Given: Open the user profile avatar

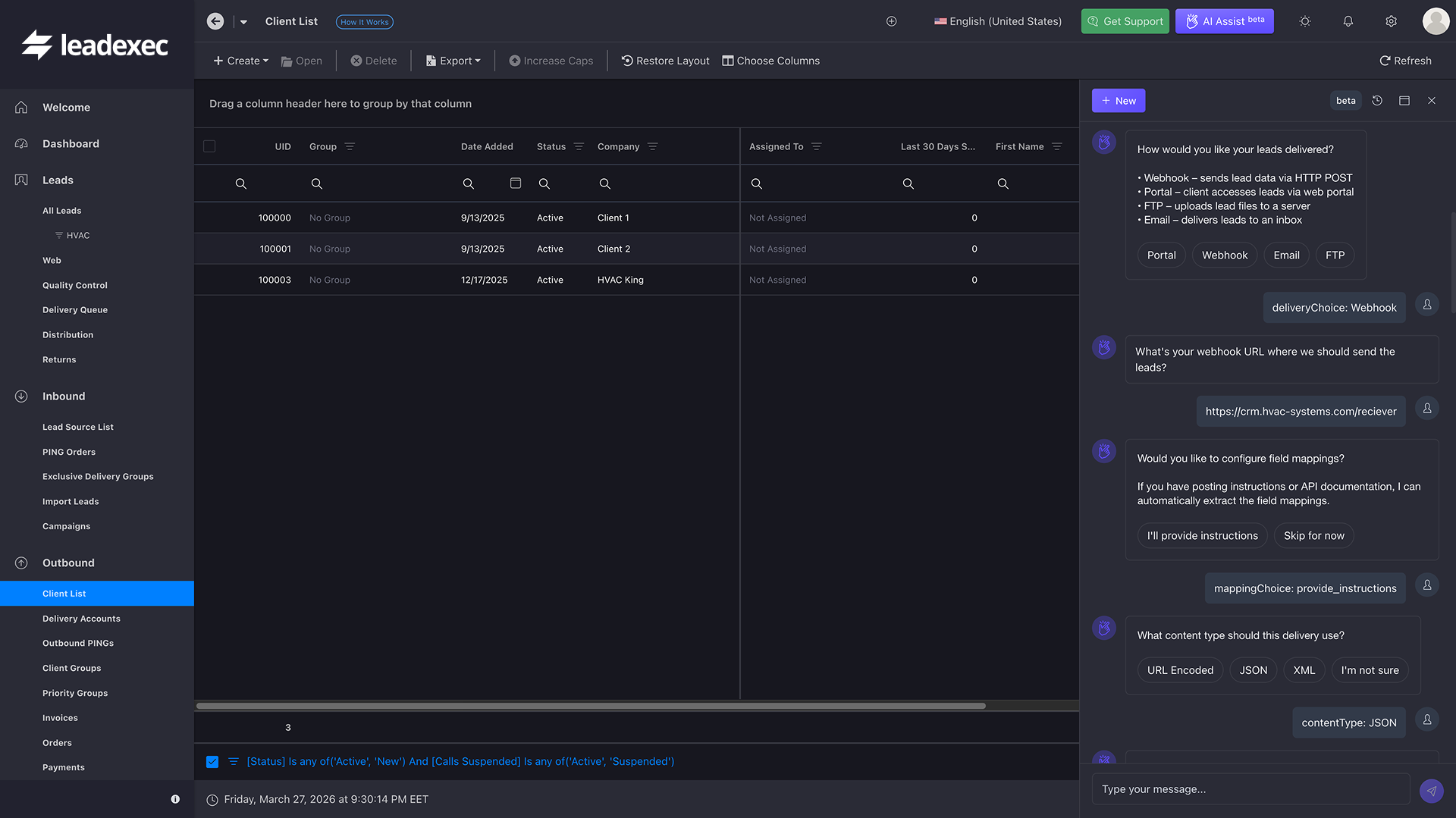Looking at the screenshot, I should (1436, 21).
